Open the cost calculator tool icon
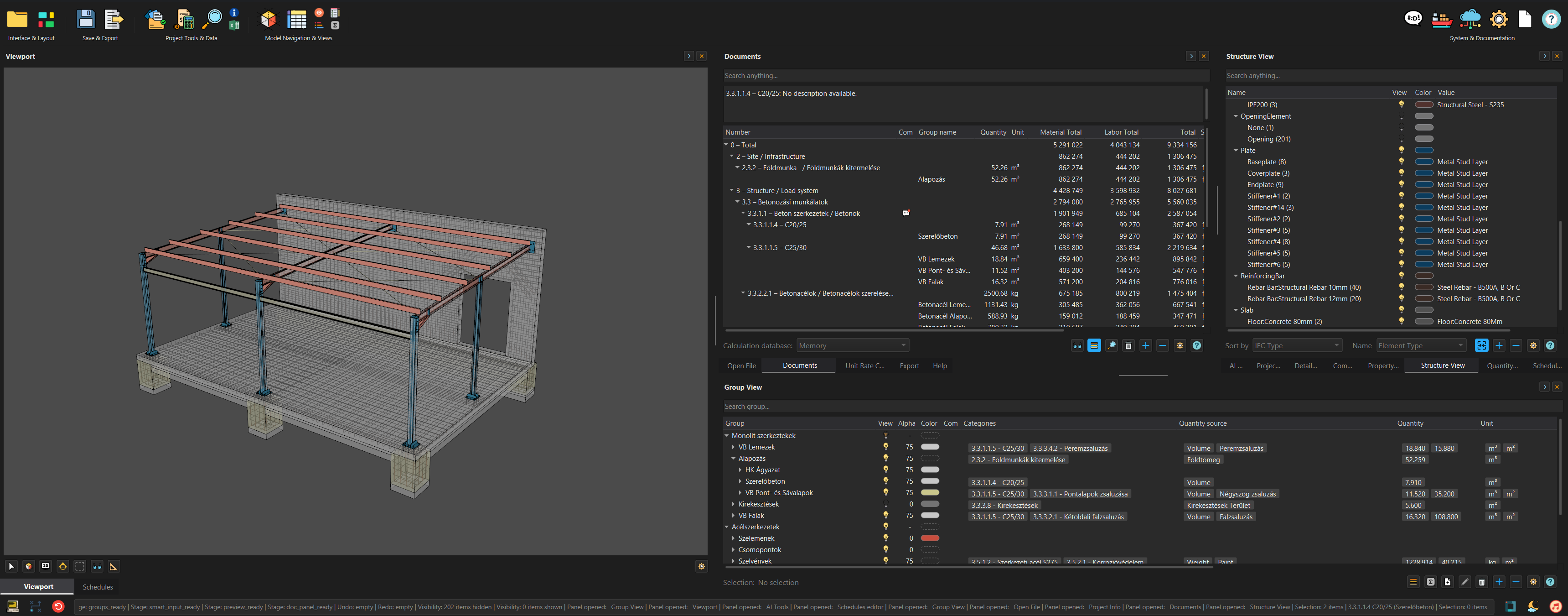The width and height of the screenshot is (1568, 616). click(x=184, y=20)
